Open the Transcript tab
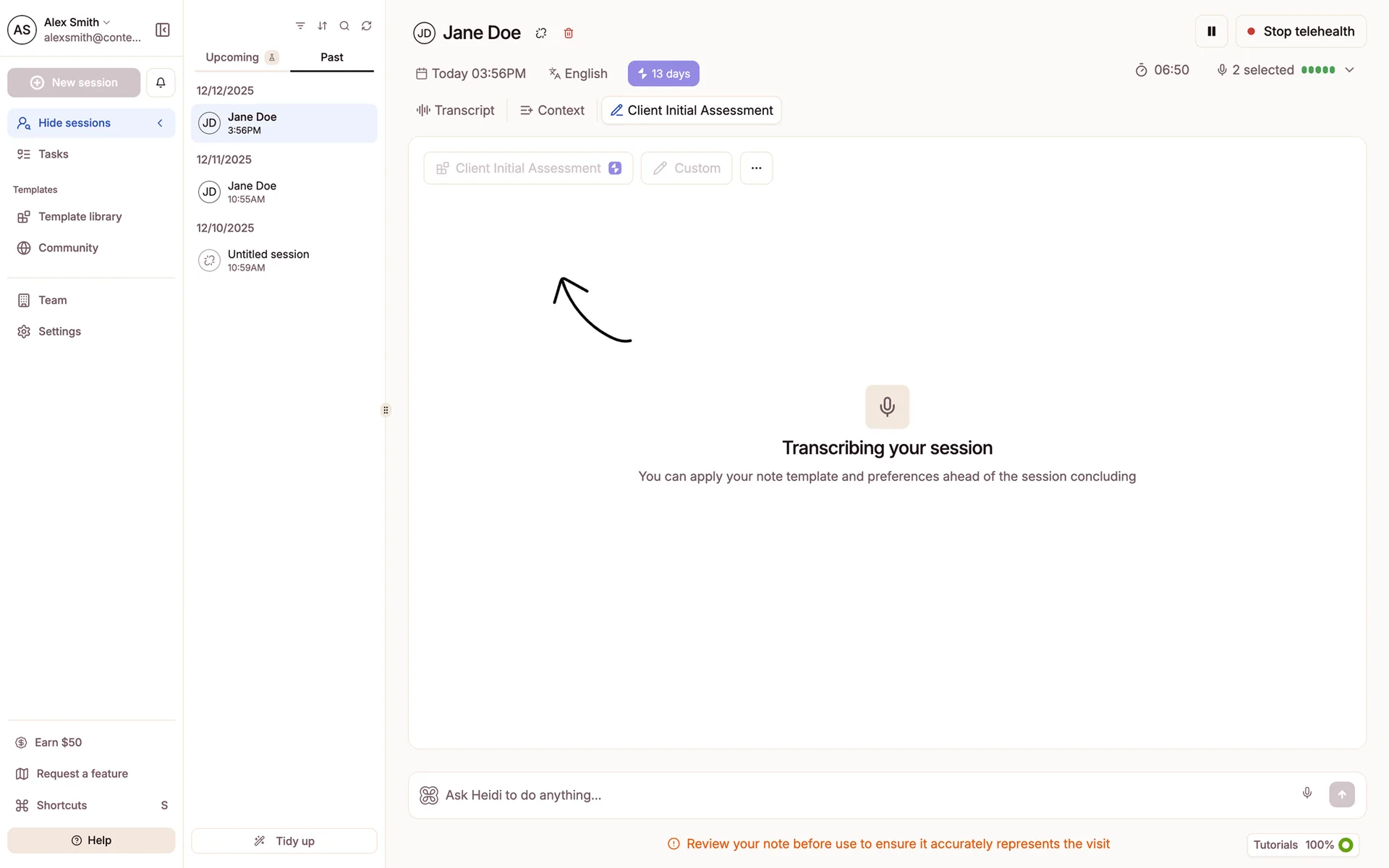 [456, 111]
